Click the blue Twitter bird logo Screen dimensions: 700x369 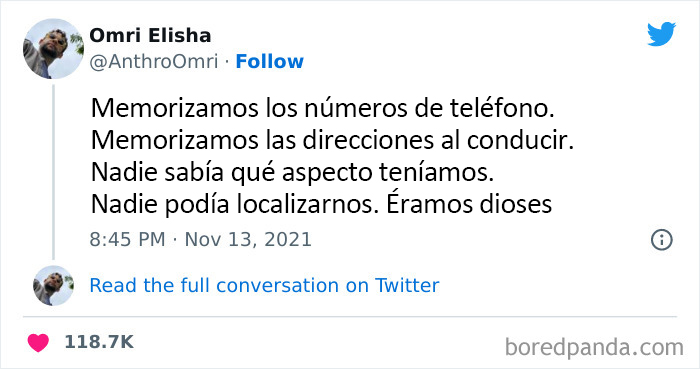pyautogui.click(x=661, y=34)
